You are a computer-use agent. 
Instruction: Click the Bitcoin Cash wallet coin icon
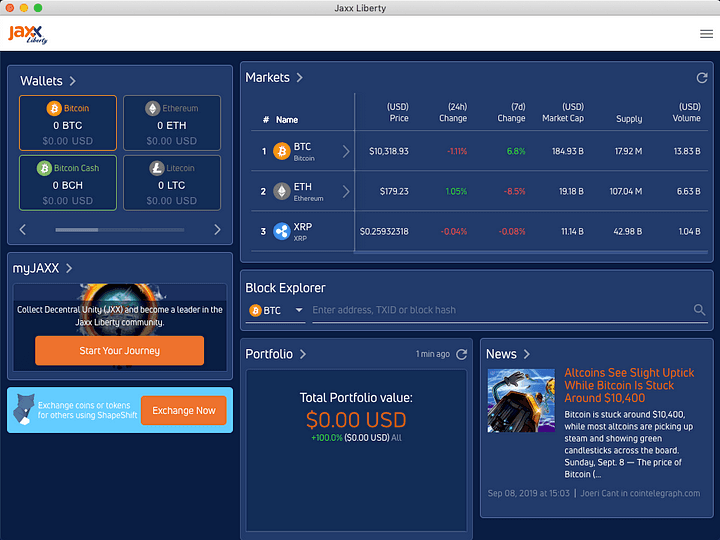click(44, 168)
